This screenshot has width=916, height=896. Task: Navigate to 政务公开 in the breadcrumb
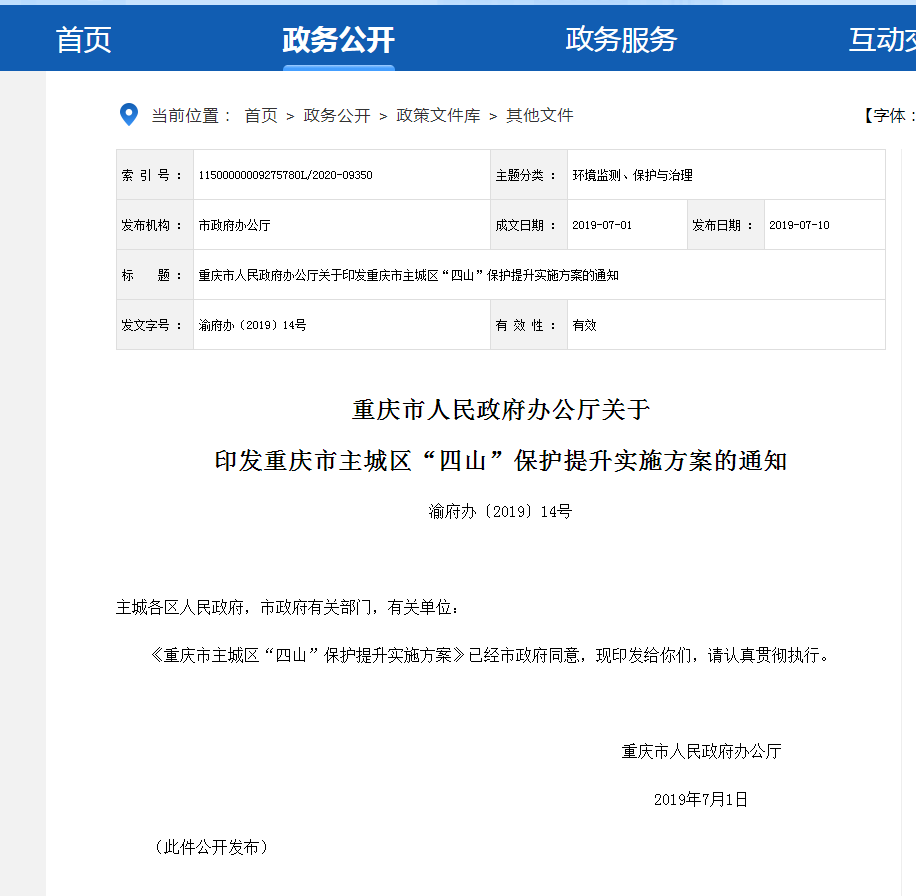point(337,116)
